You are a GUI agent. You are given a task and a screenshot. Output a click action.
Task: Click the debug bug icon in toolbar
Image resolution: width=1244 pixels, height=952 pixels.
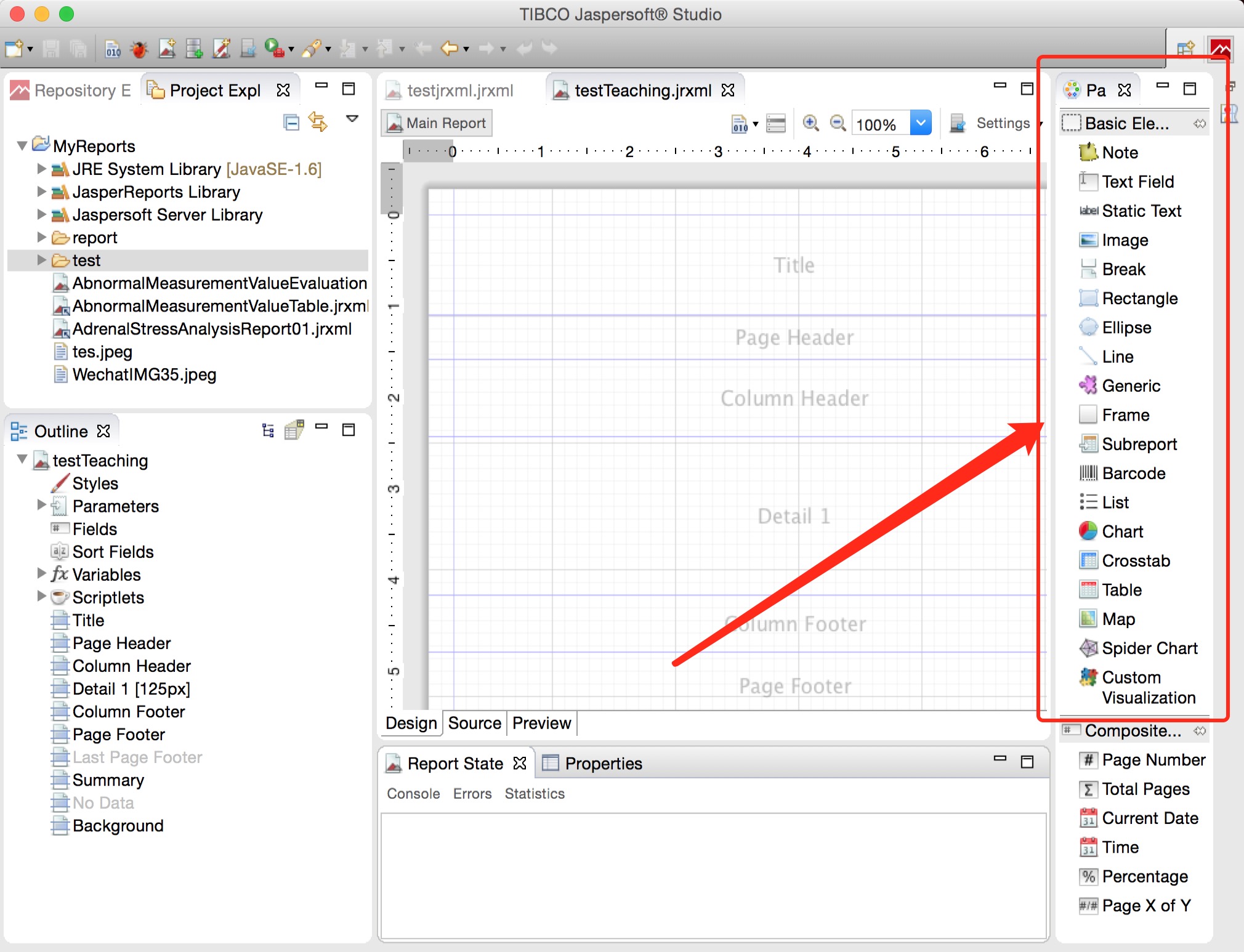139,49
